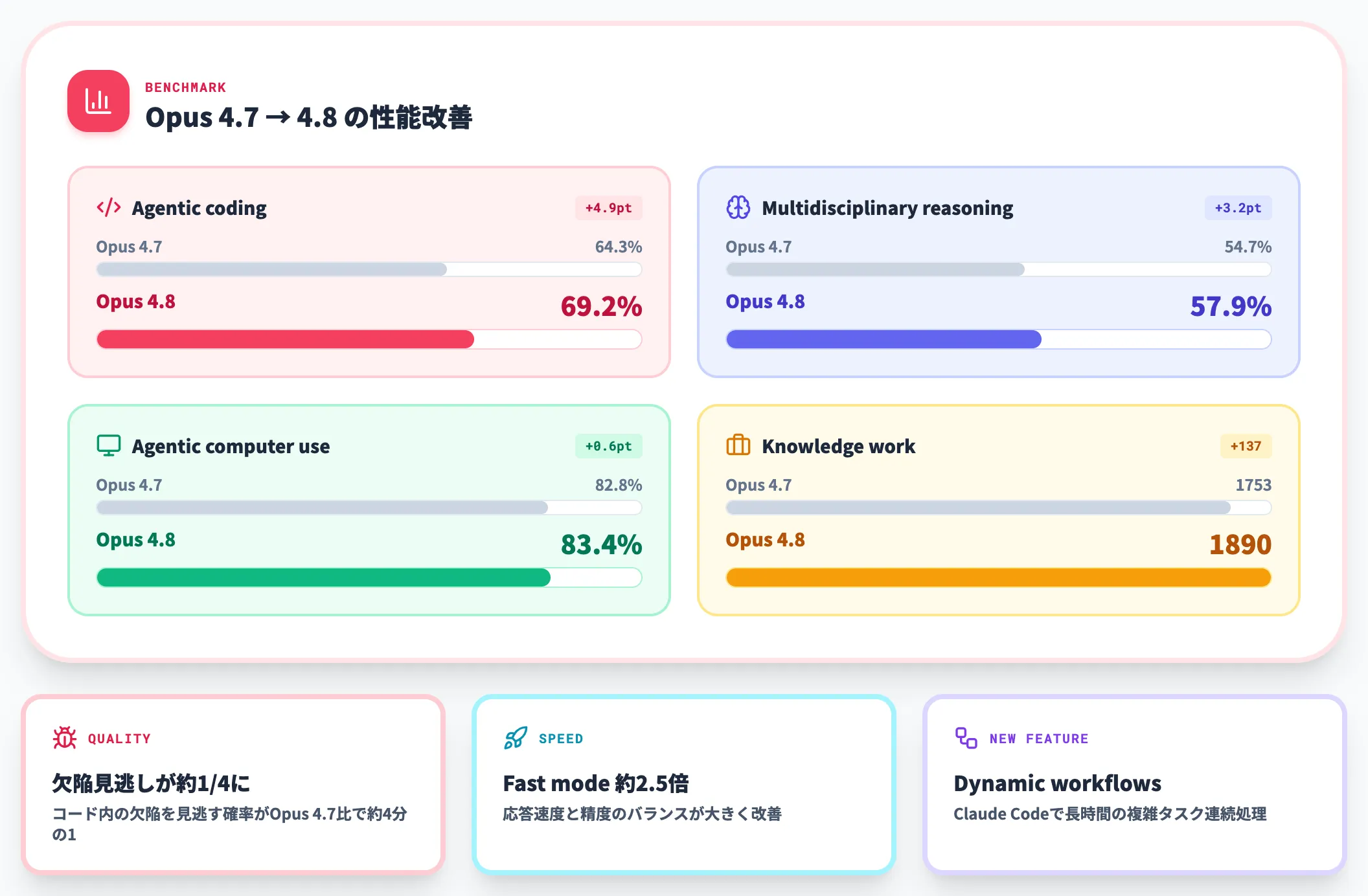Select the BENCHMARK label text
Image resolution: width=1368 pixels, height=896 pixels.
tap(185, 87)
